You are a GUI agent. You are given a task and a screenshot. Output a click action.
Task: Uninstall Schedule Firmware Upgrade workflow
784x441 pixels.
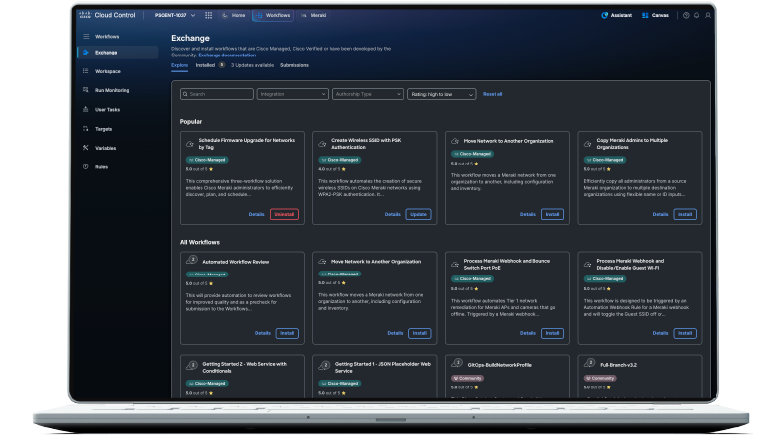(284, 214)
